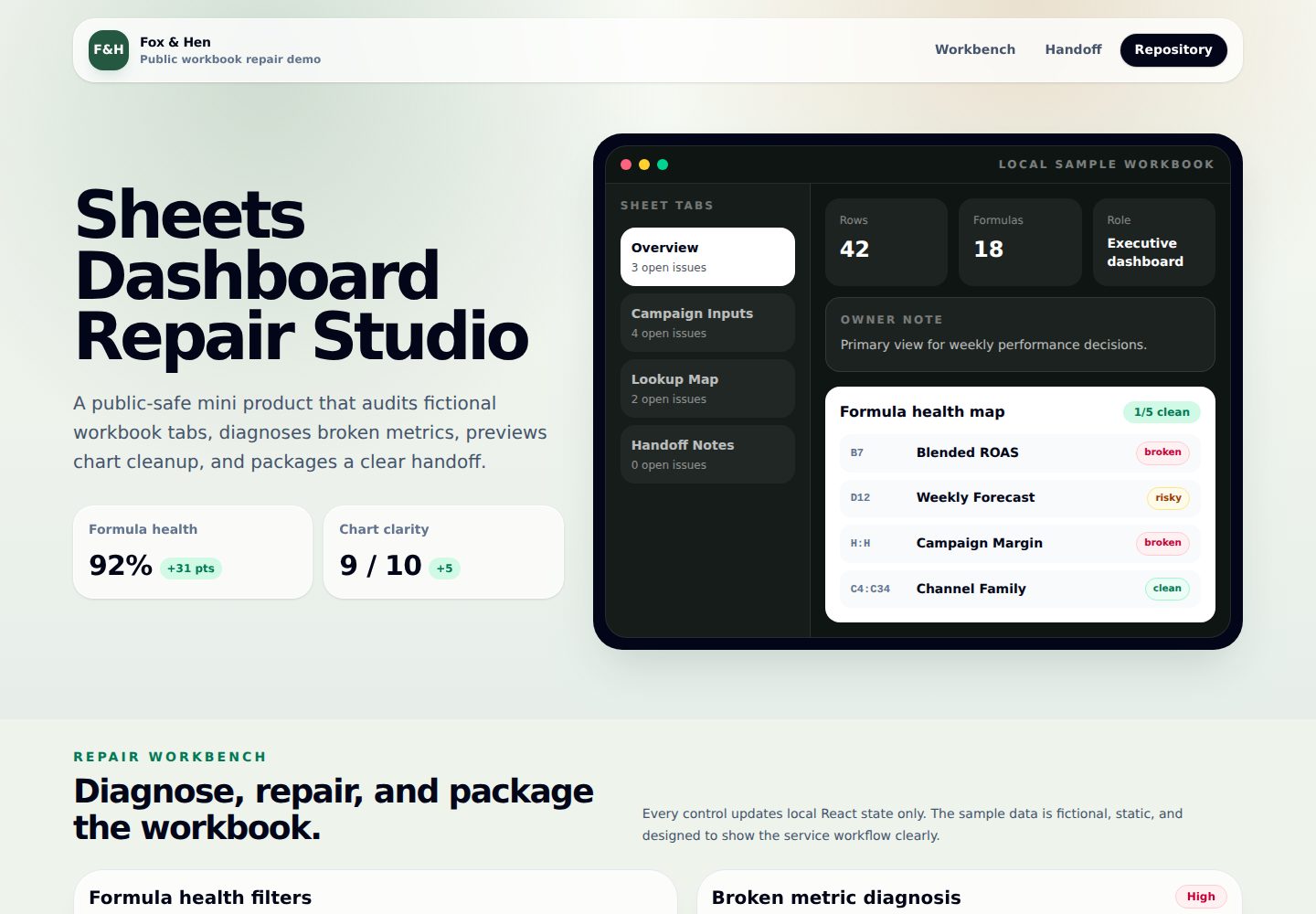Click the Rows 42 stat card
The width and height of the screenshot is (1316, 914).
(886, 242)
